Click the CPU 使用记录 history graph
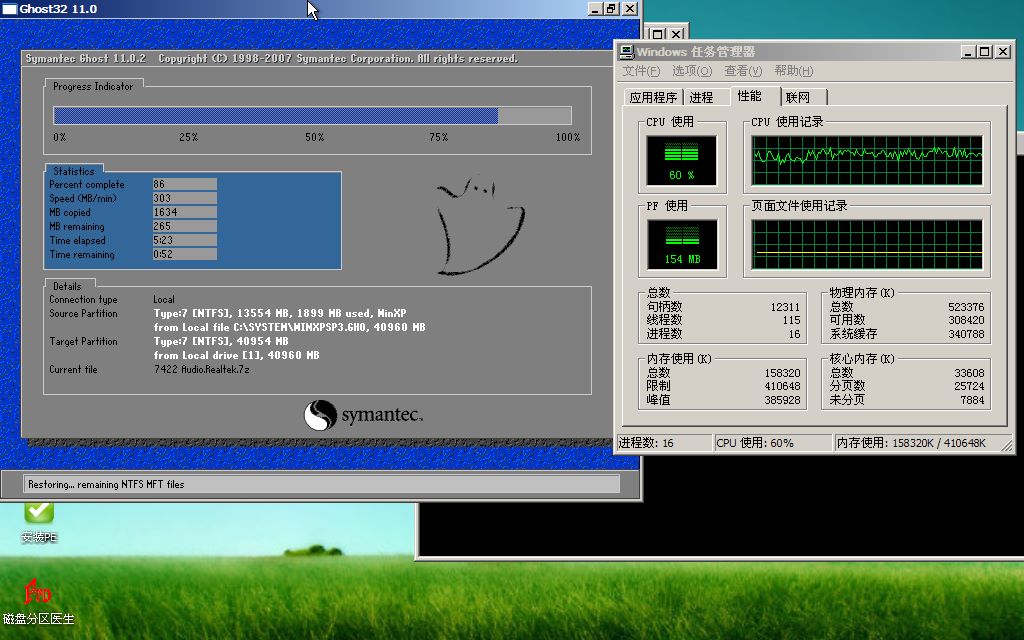Image resolution: width=1024 pixels, height=640 pixels. click(867, 161)
